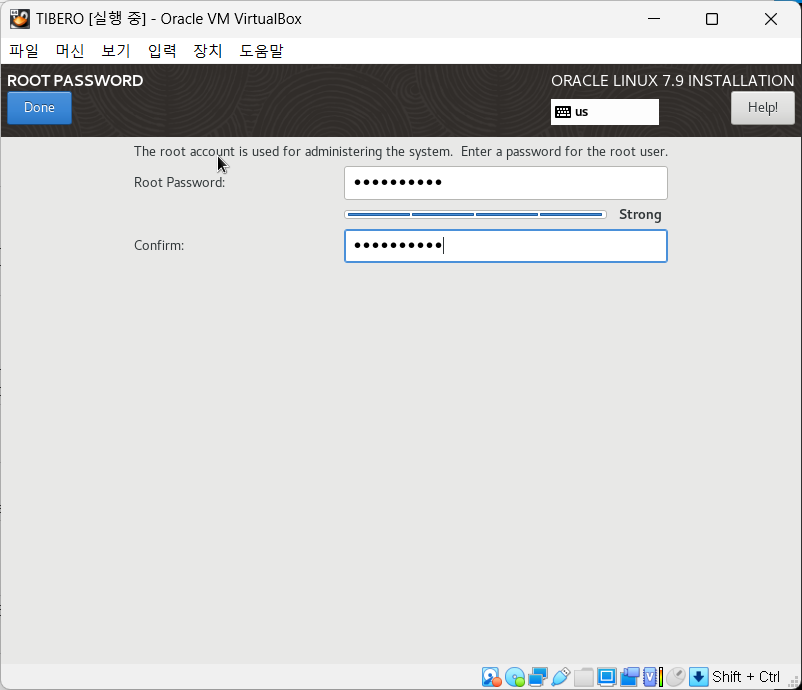Click the mouse integration status icon

click(x=675, y=677)
